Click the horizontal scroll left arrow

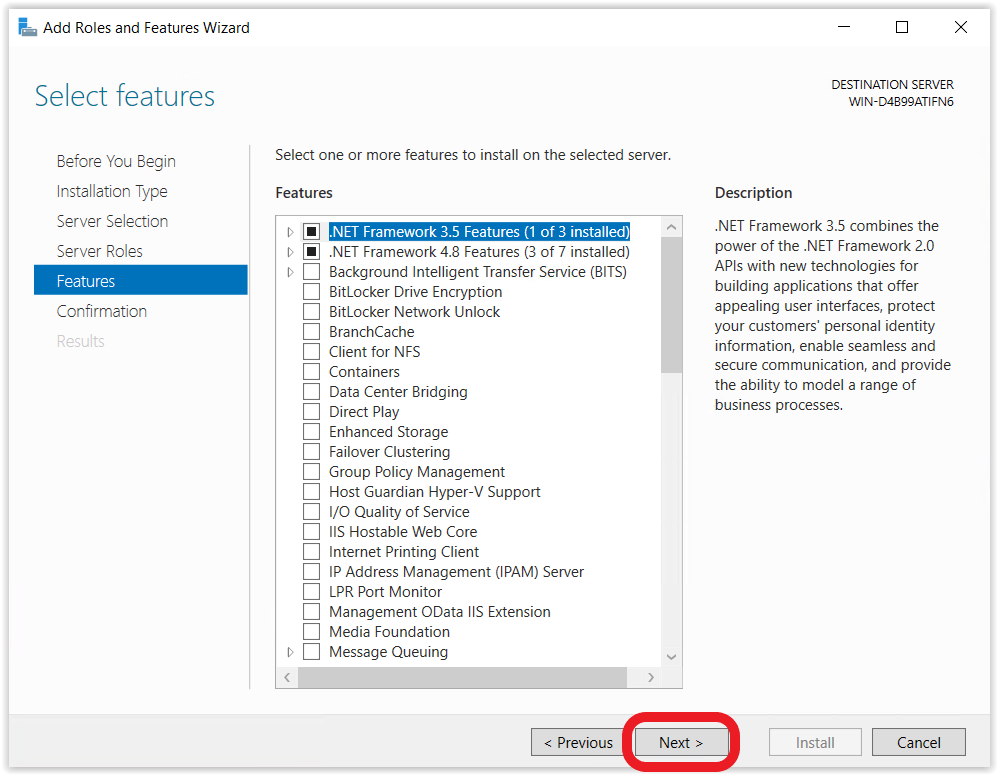tap(287, 678)
